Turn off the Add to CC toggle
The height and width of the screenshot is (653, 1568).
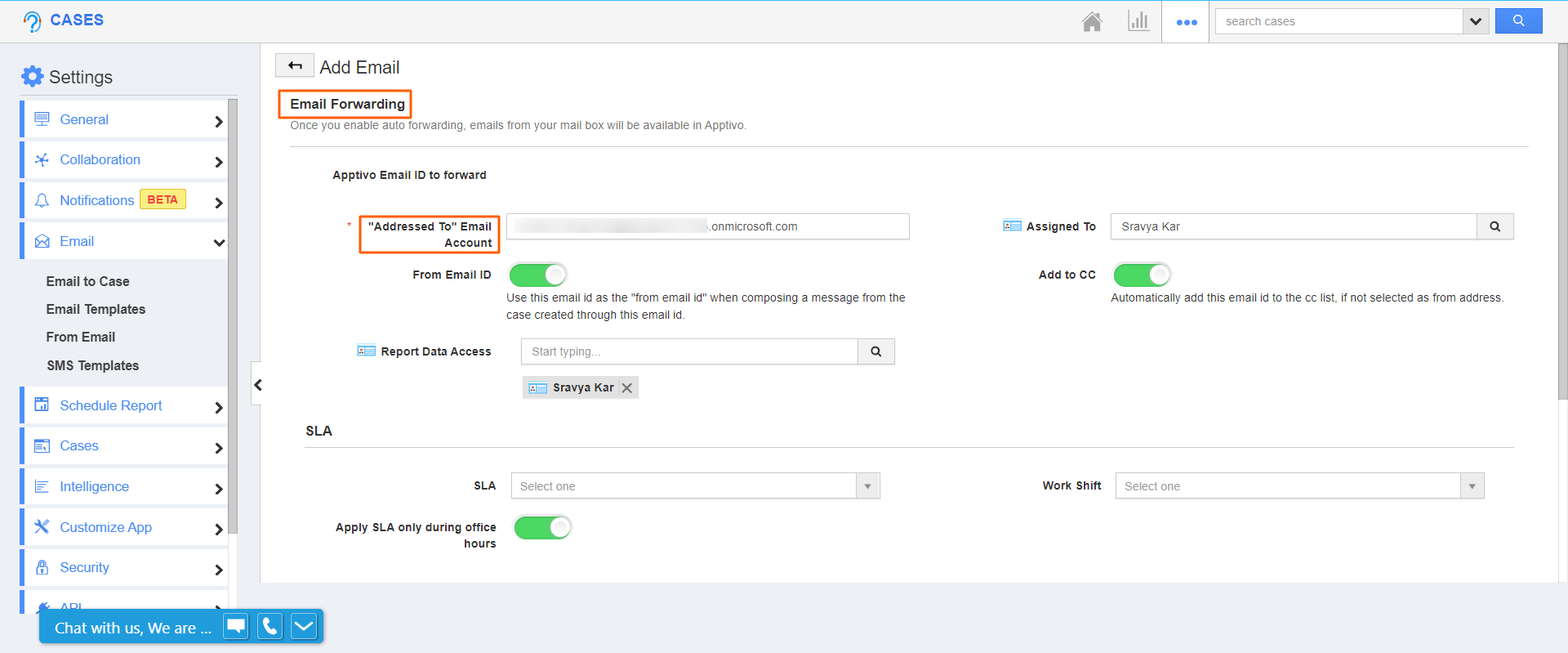click(x=1142, y=275)
